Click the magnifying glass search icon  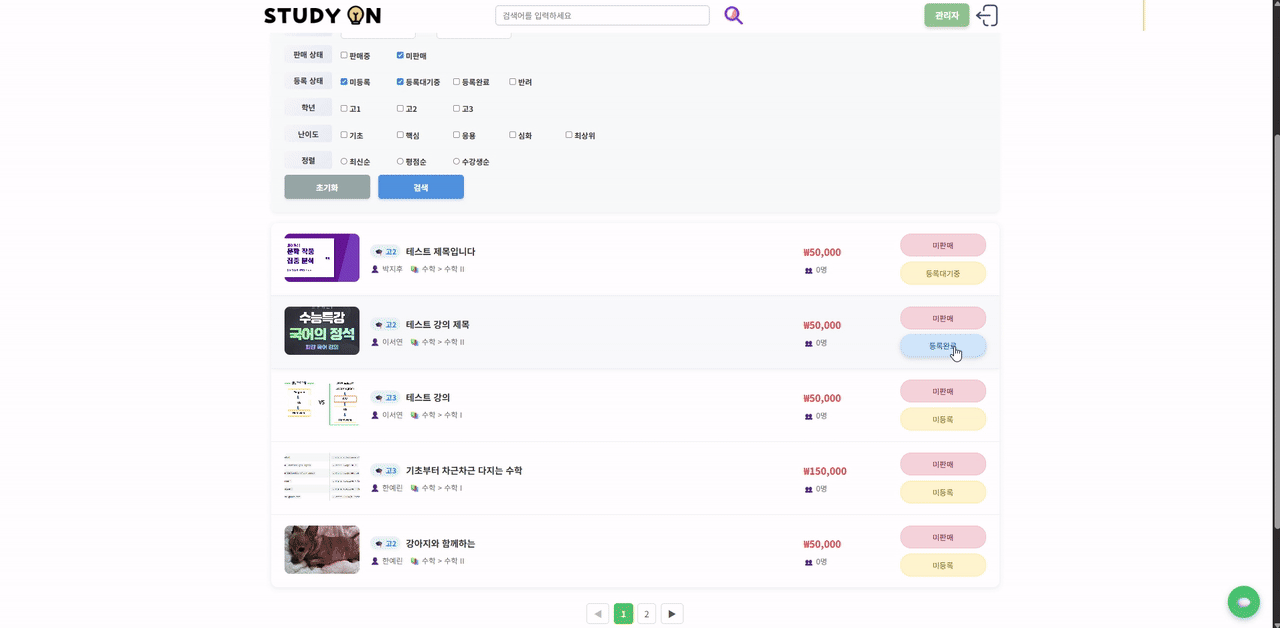(734, 15)
